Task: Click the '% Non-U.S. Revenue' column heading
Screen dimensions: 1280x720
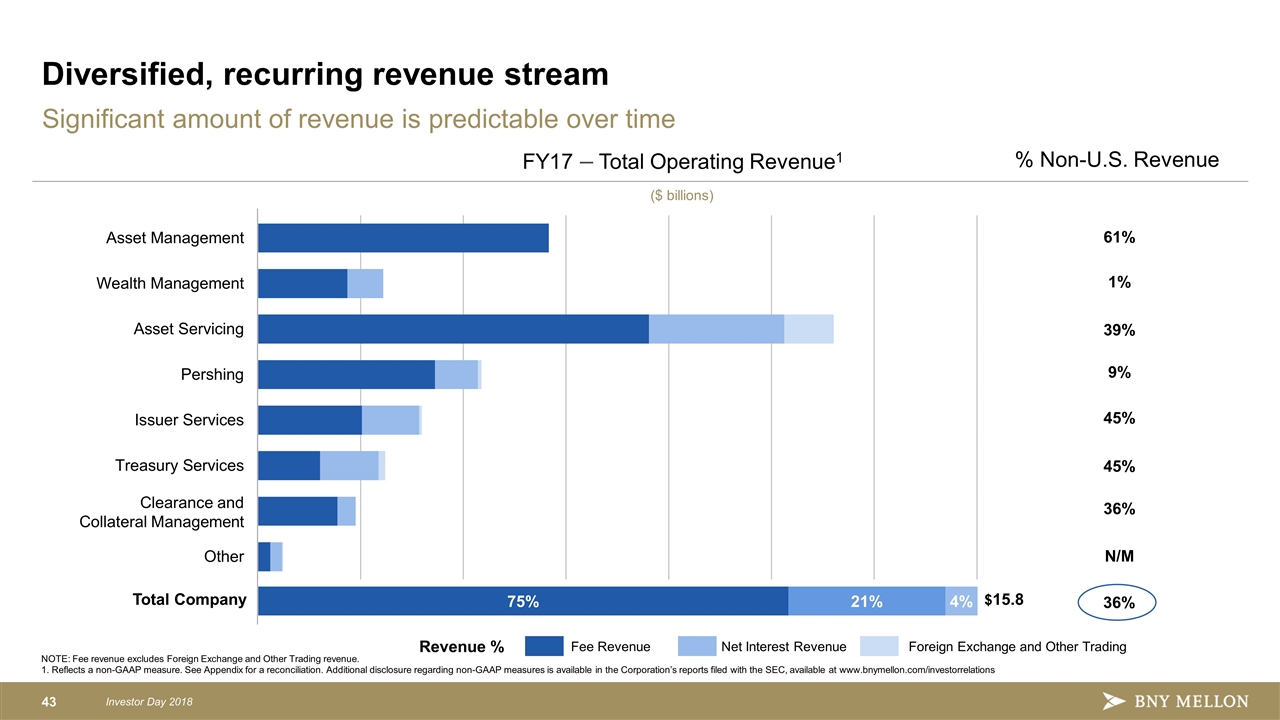Action: pyautogui.click(x=1117, y=159)
